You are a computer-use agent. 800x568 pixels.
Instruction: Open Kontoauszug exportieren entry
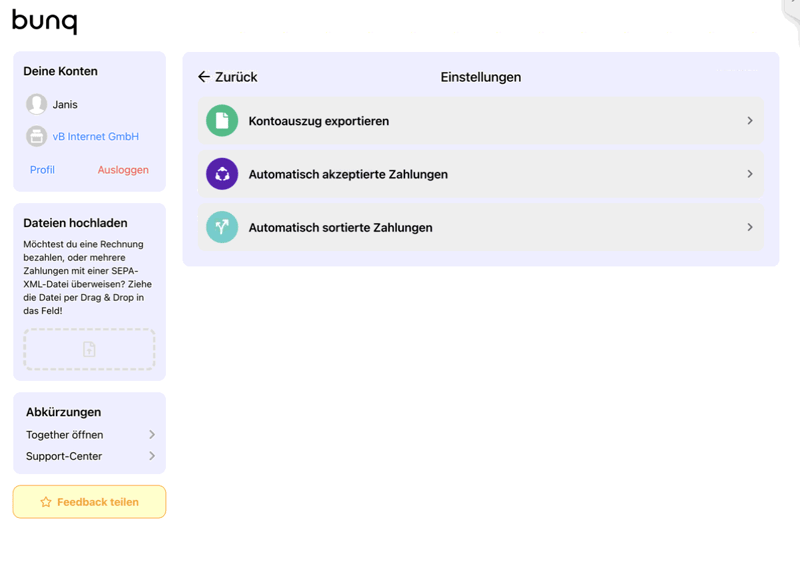click(319, 121)
